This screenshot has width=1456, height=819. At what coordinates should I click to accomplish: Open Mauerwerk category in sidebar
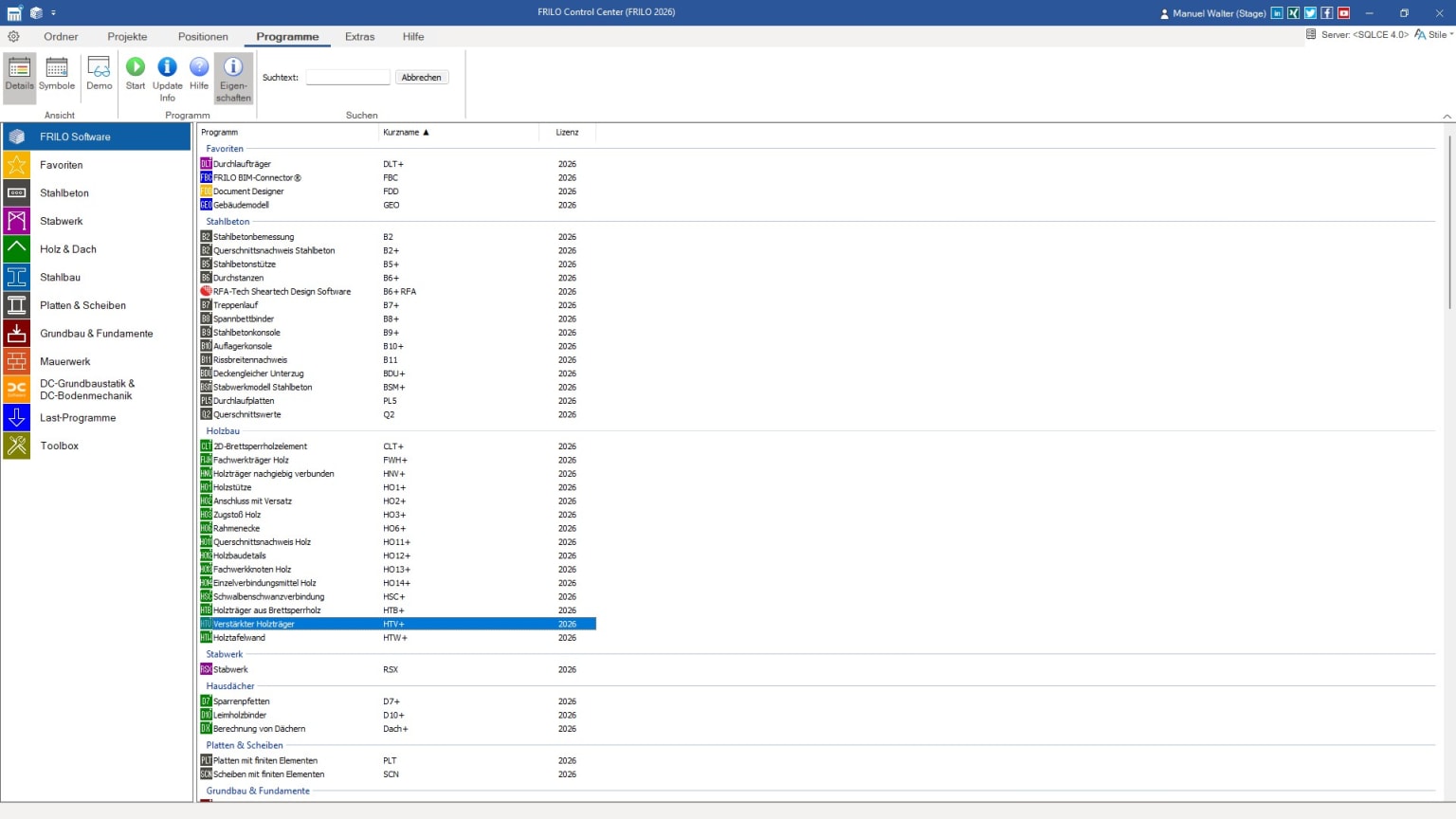pos(97,361)
